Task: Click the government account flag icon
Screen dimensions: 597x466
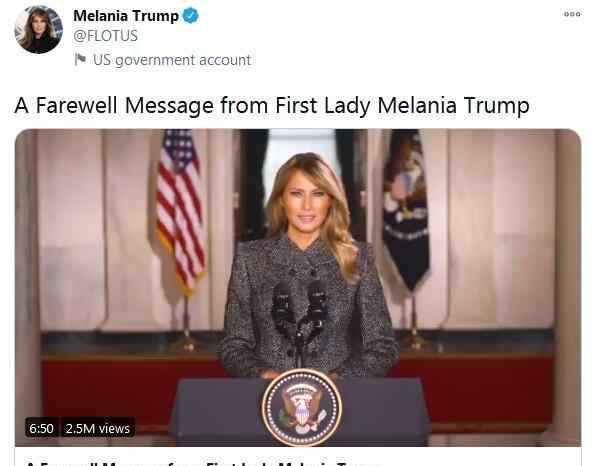Action: (80, 59)
